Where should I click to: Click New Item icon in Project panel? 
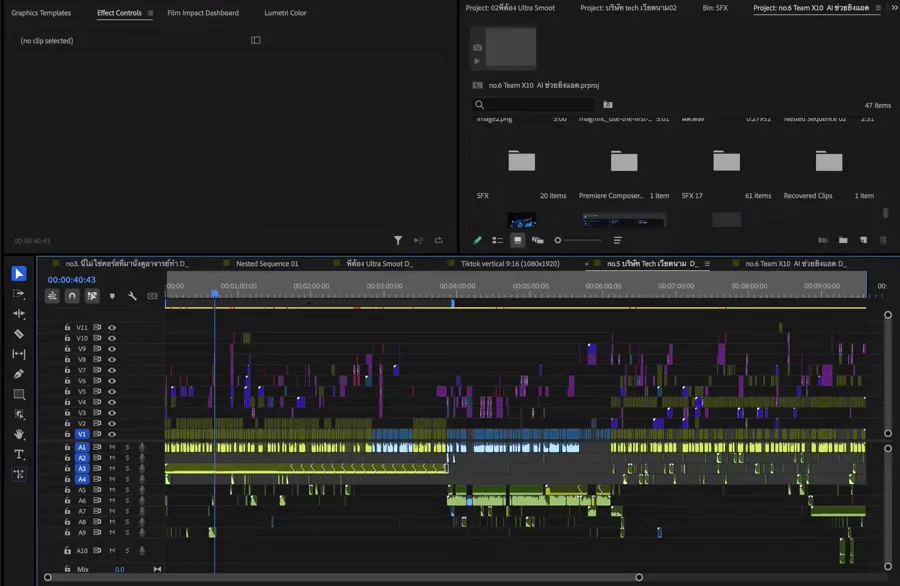point(863,240)
